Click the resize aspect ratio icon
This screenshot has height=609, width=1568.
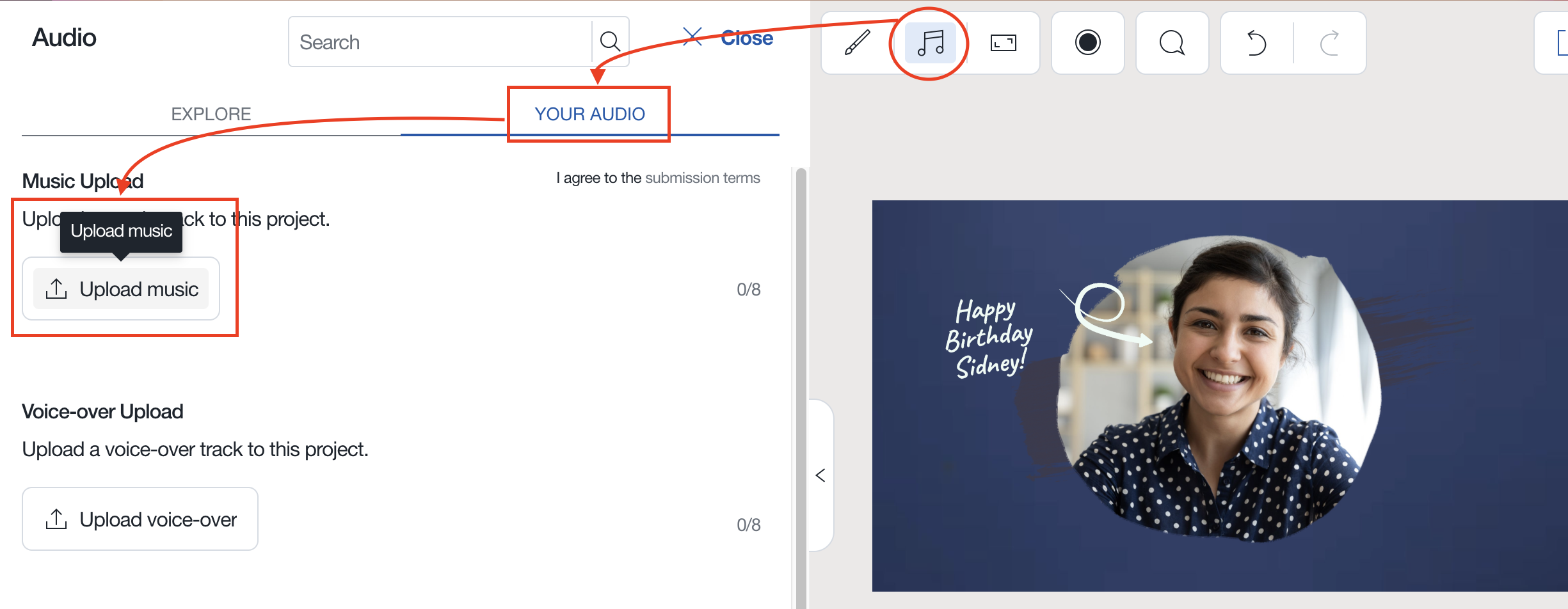pyautogui.click(x=1003, y=43)
